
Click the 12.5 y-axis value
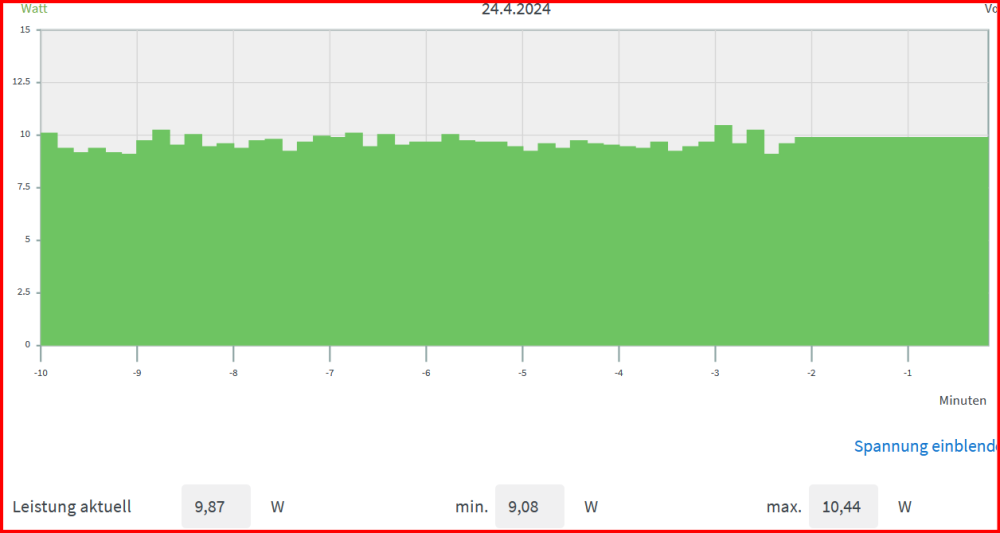(x=22, y=82)
